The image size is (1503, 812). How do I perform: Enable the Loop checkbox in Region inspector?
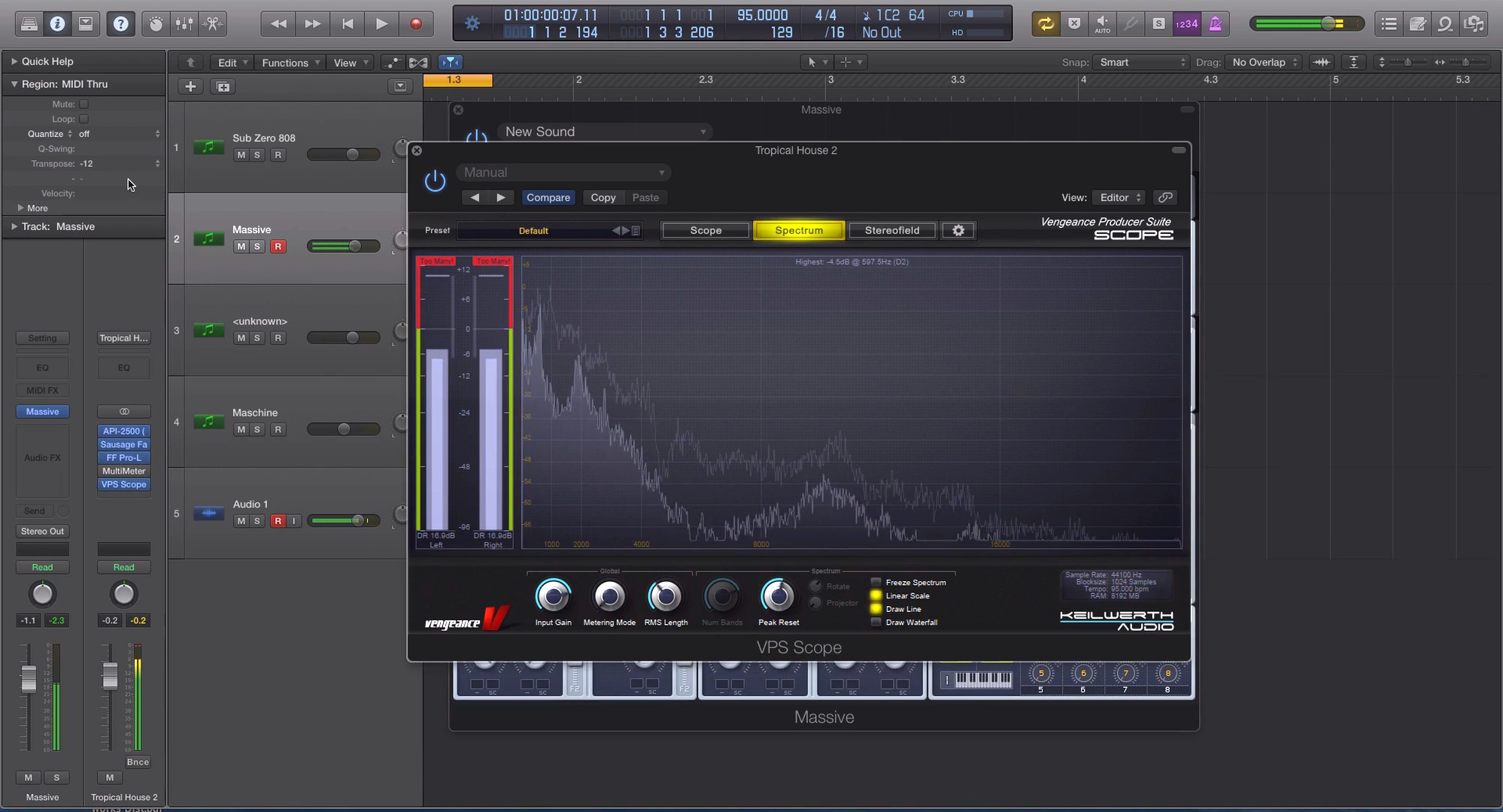pyautogui.click(x=83, y=119)
